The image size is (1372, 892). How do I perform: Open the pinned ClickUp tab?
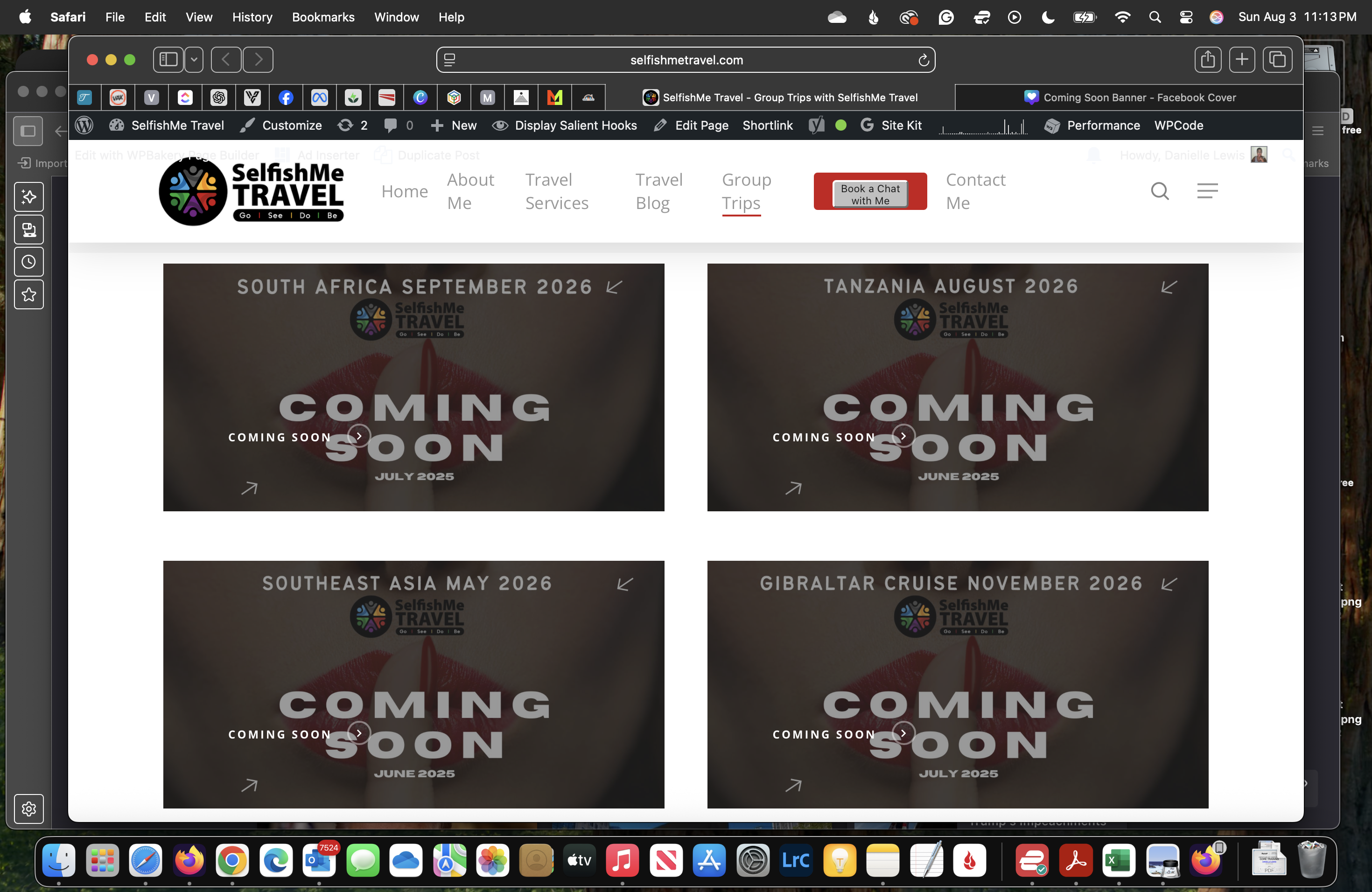coord(185,98)
